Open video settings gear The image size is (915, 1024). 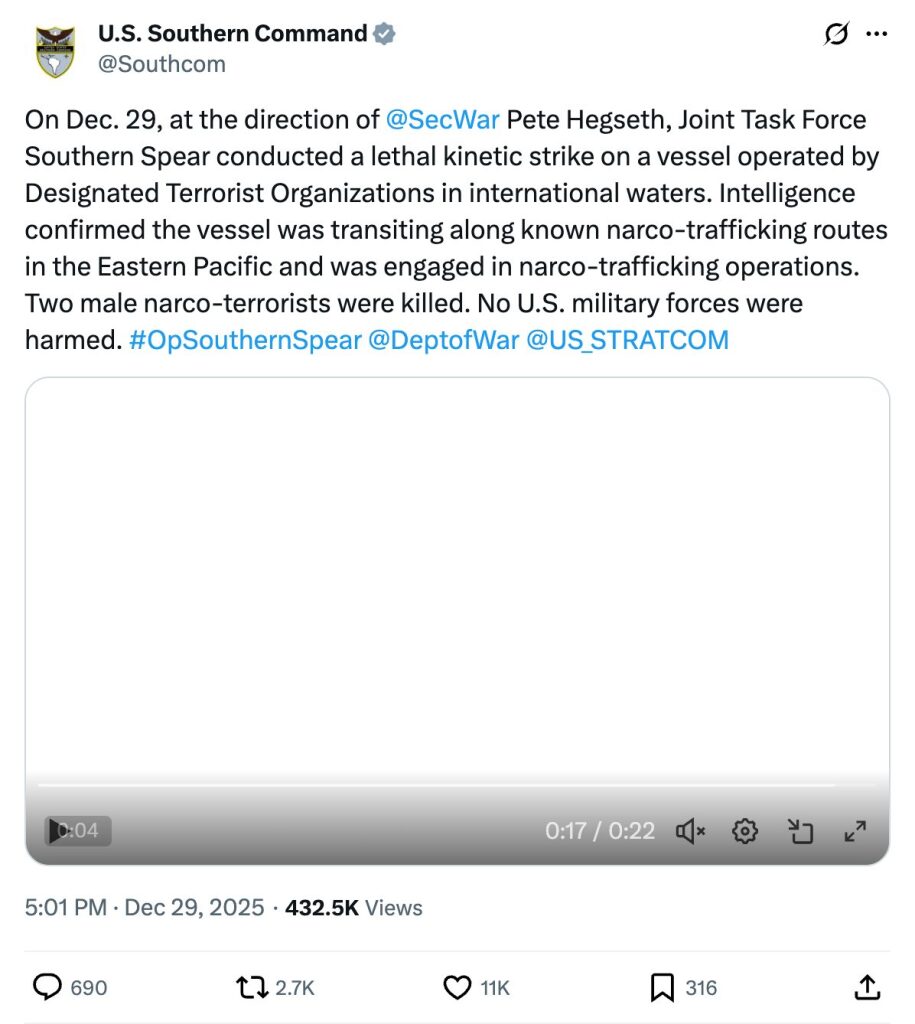(x=745, y=831)
